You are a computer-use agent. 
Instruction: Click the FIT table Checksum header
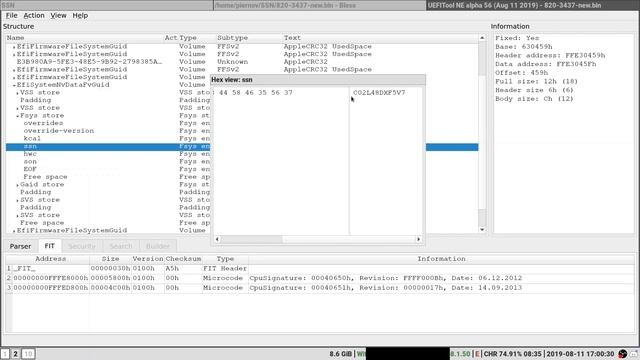[184, 259]
